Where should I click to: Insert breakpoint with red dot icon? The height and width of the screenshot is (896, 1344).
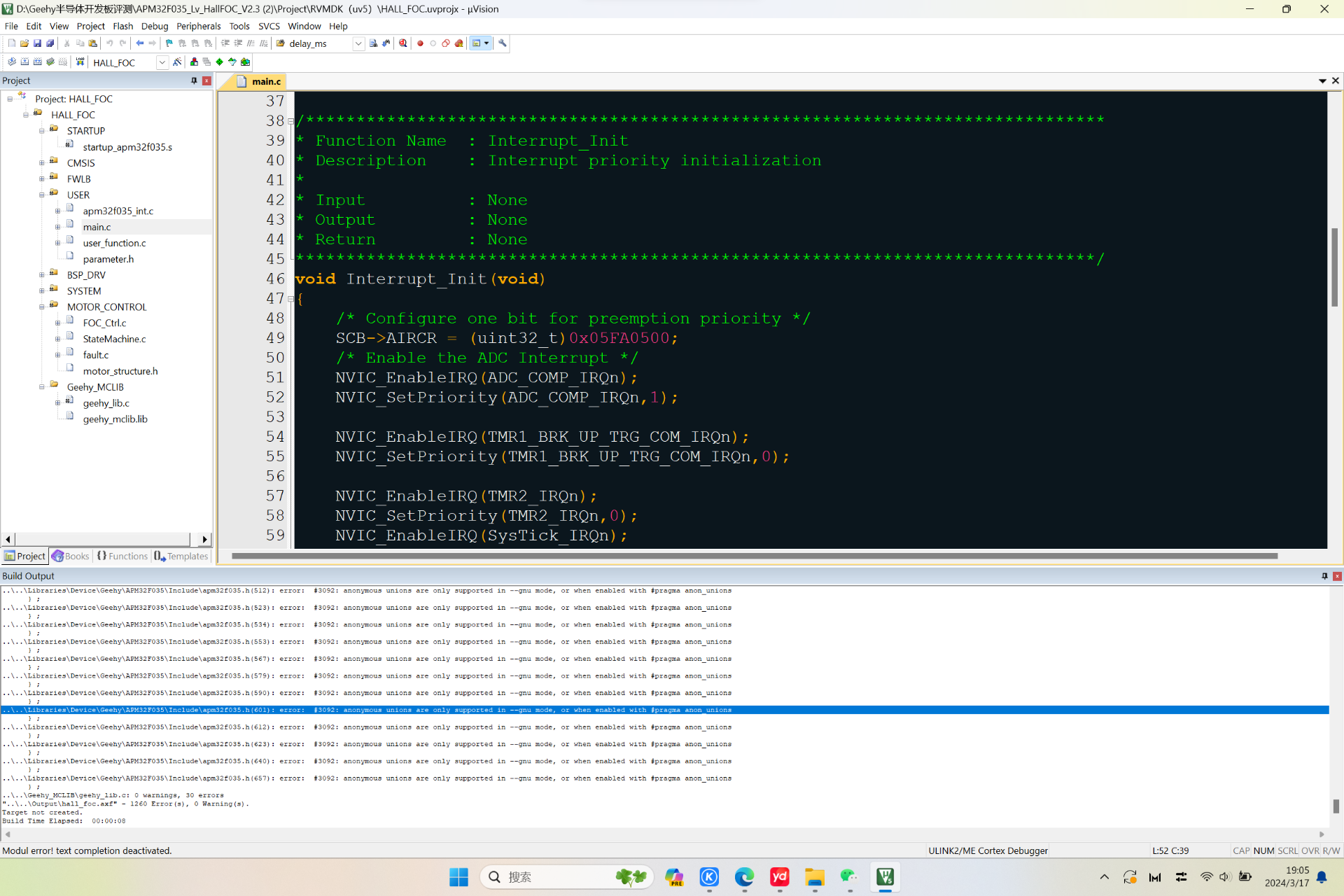click(x=420, y=43)
